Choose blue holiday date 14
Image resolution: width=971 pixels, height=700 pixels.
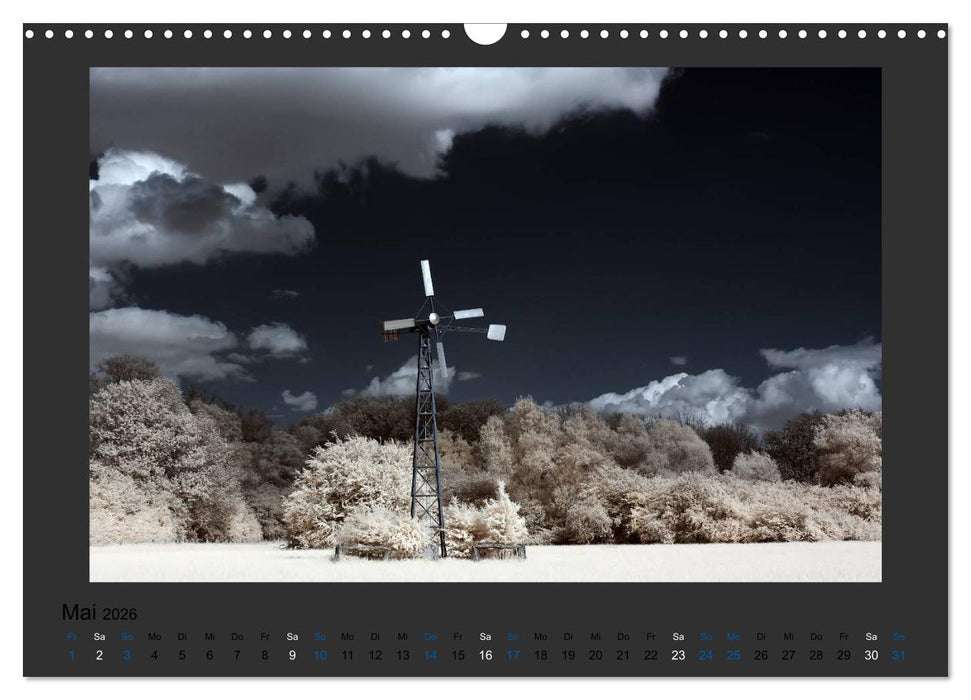point(430,655)
